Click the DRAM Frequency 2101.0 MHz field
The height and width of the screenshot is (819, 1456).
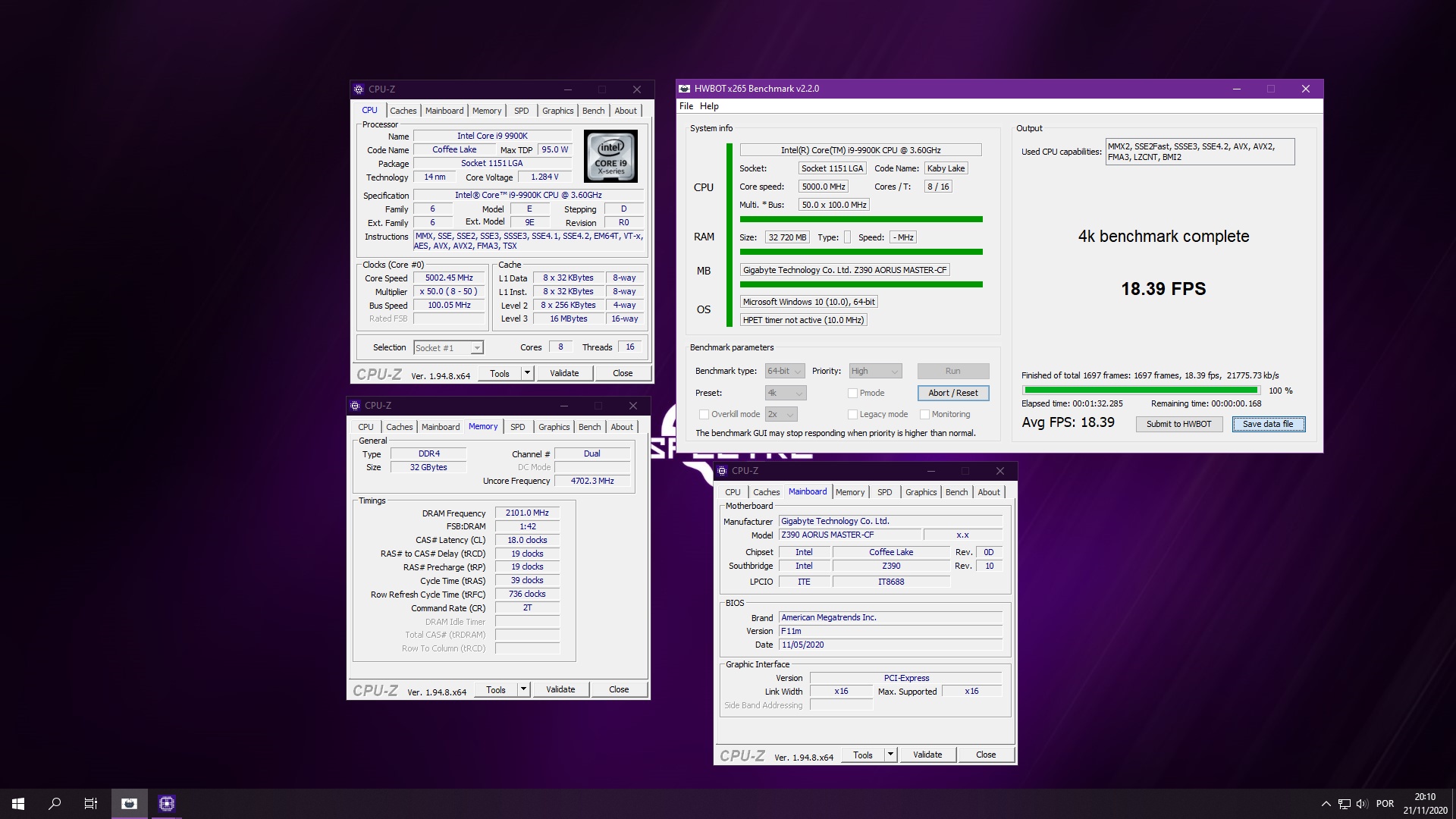click(527, 513)
